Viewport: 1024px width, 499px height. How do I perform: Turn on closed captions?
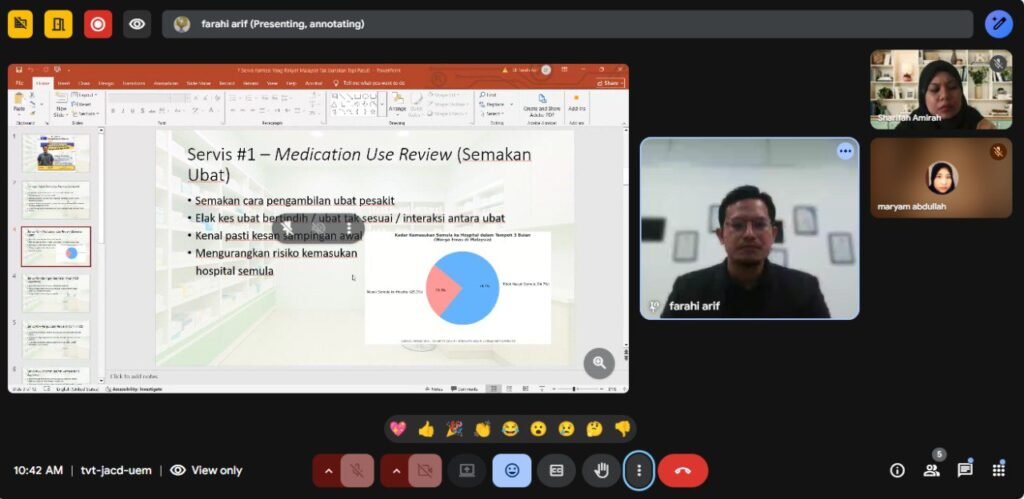pos(556,470)
